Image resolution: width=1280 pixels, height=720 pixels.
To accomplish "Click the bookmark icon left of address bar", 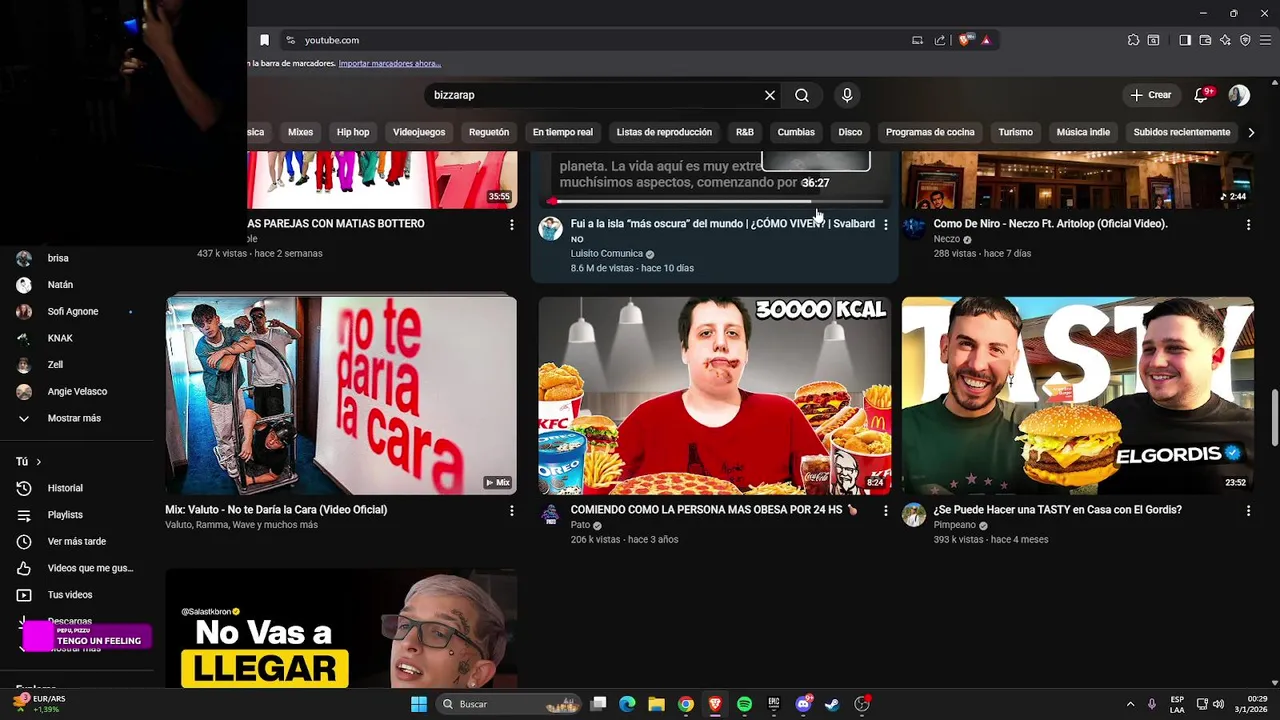I will coord(264,40).
